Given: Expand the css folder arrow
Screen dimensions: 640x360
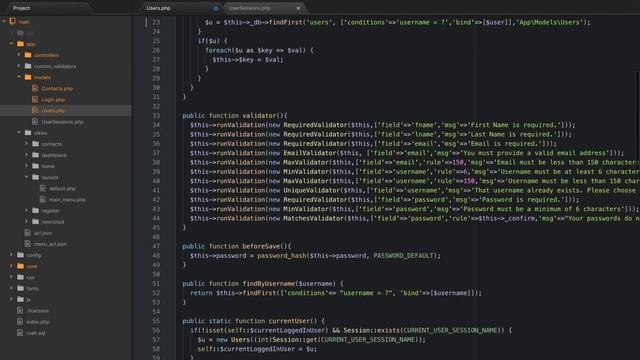Looking at the screenshot, I should pyautogui.click(x=11, y=277).
